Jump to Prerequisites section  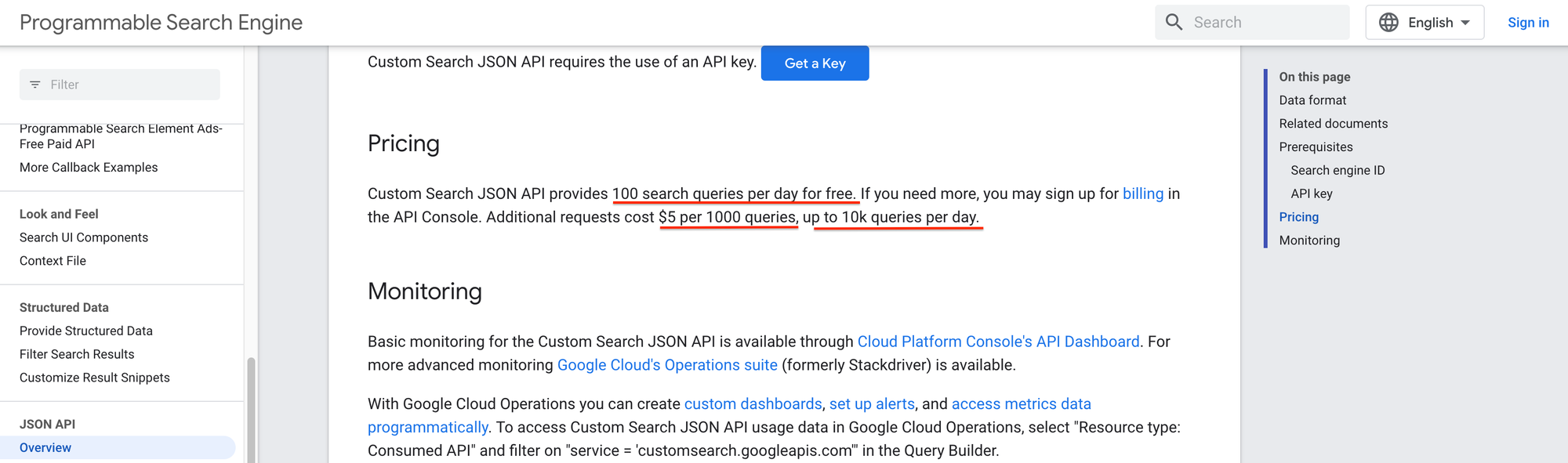pyautogui.click(x=1316, y=147)
